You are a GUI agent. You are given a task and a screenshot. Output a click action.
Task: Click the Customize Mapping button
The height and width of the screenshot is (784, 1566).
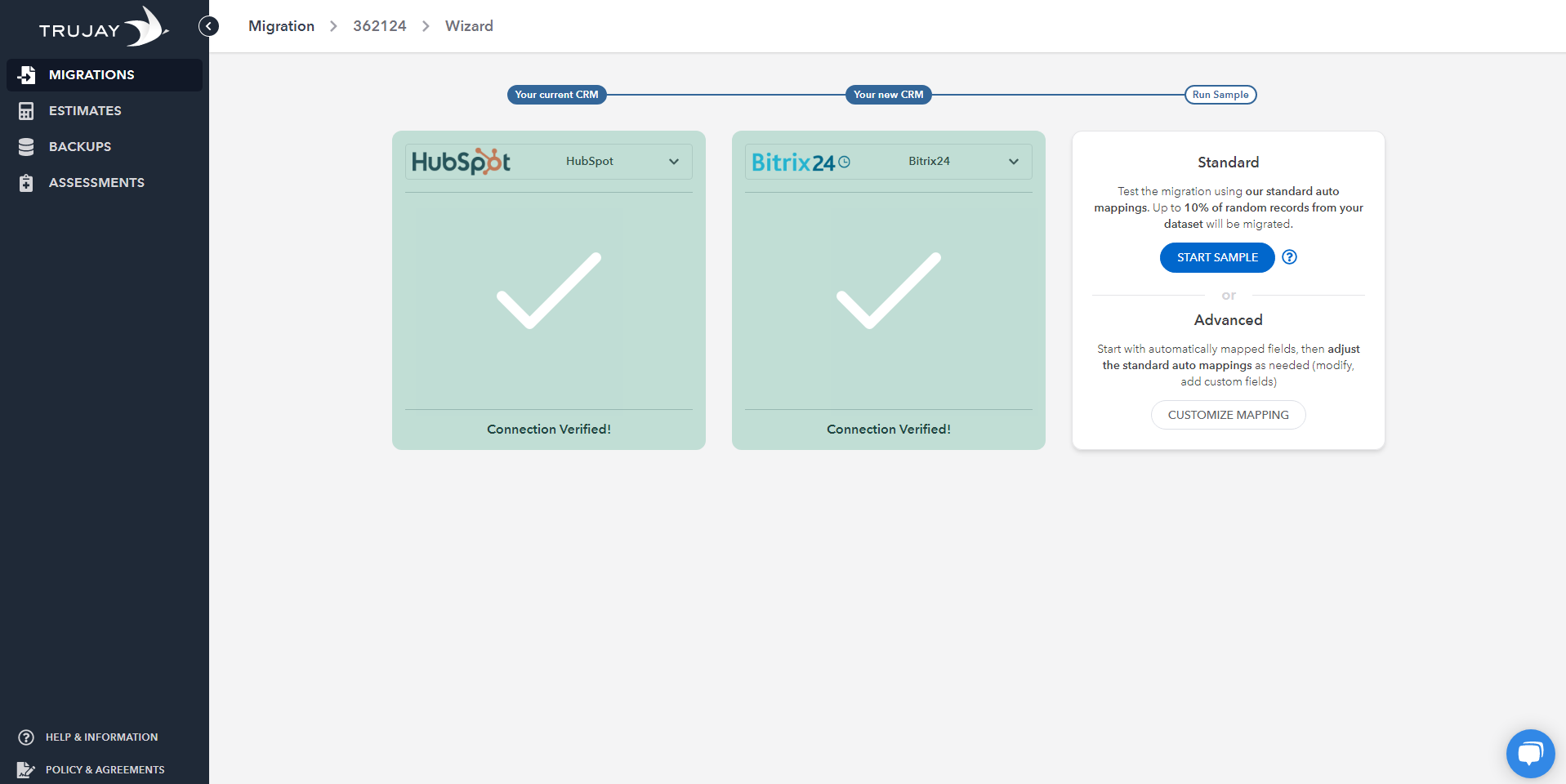click(1228, 415)
